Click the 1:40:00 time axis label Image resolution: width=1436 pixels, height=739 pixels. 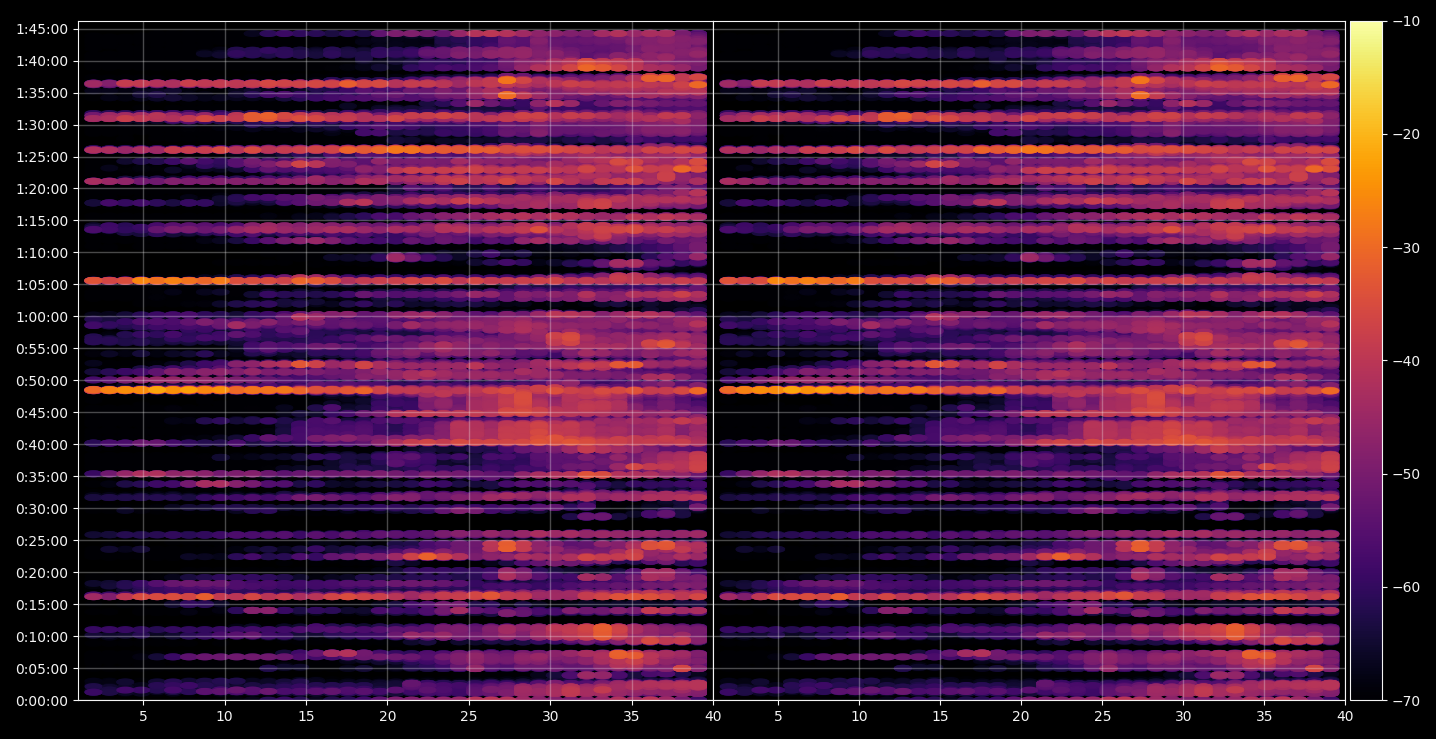(x=42, y=61)
